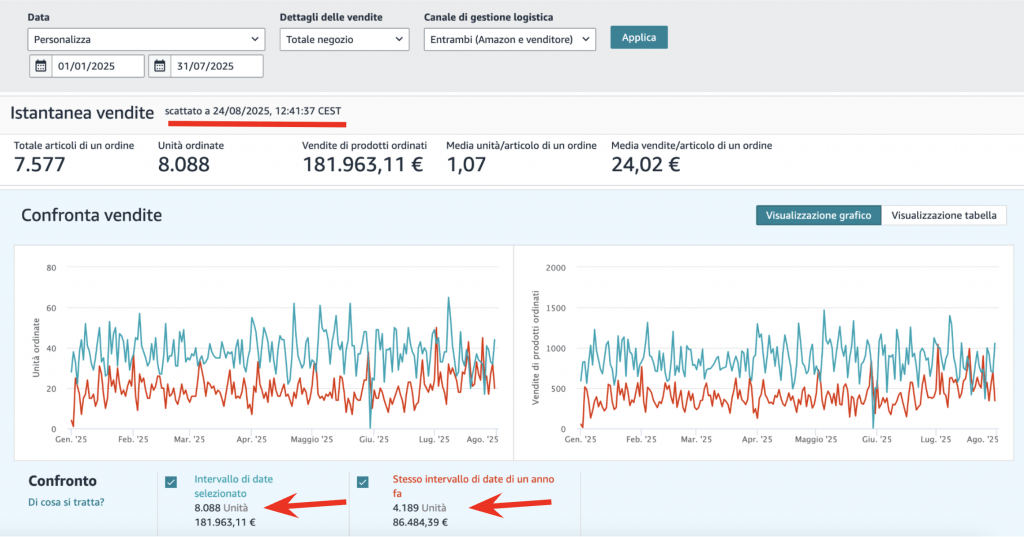Open the Entrambi logistics channel dropdown
Image resolution: width=1024 pixels, height=537 pixels.
(x=509, y=39)
